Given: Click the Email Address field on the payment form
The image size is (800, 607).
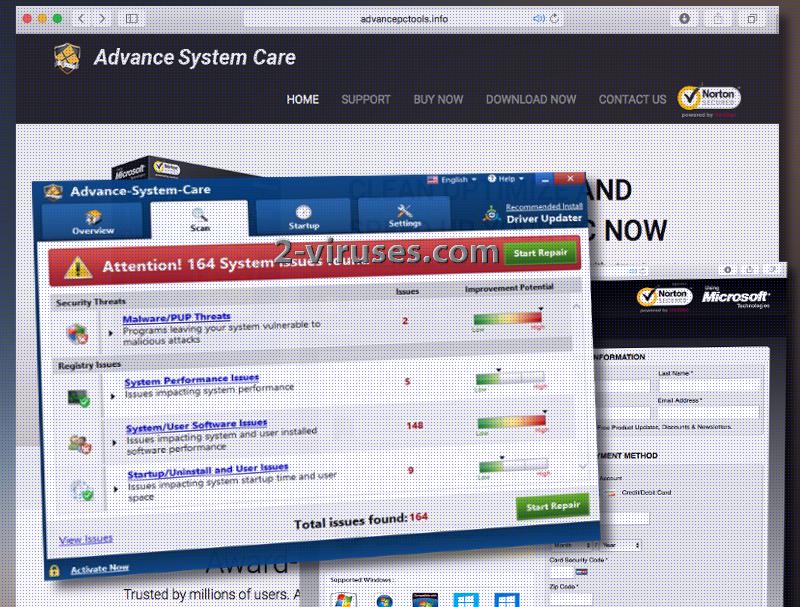Looking at the screenshot, I should tap(710, 412).
